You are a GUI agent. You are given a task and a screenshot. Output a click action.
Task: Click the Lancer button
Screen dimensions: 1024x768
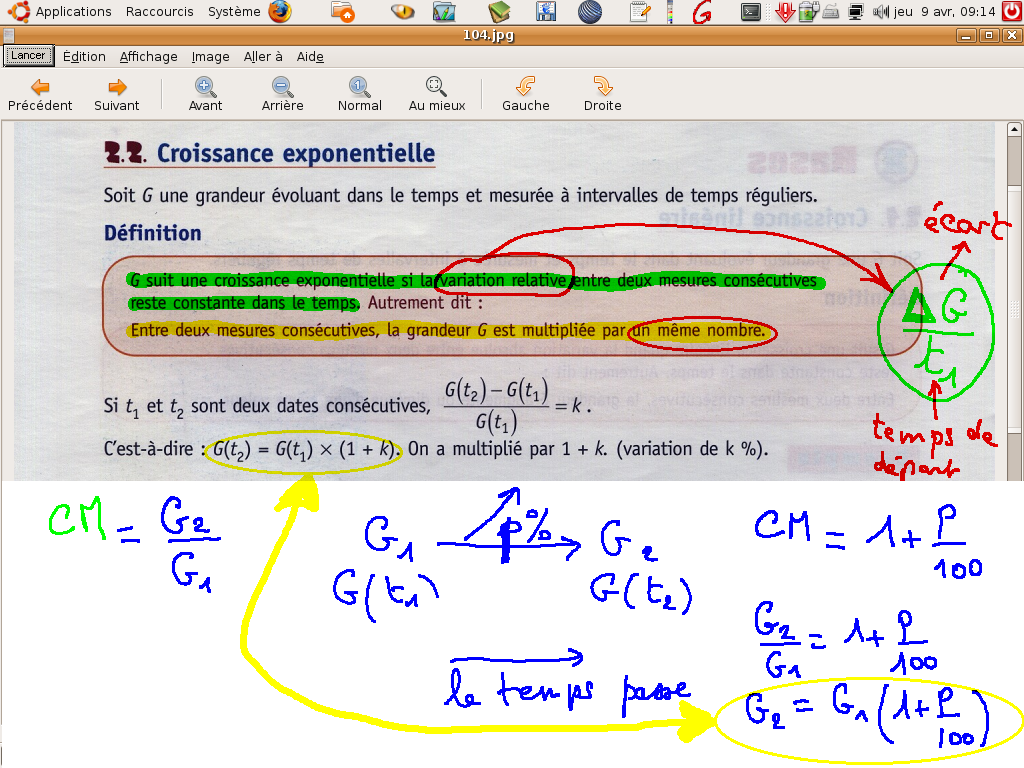coord(28,56)
